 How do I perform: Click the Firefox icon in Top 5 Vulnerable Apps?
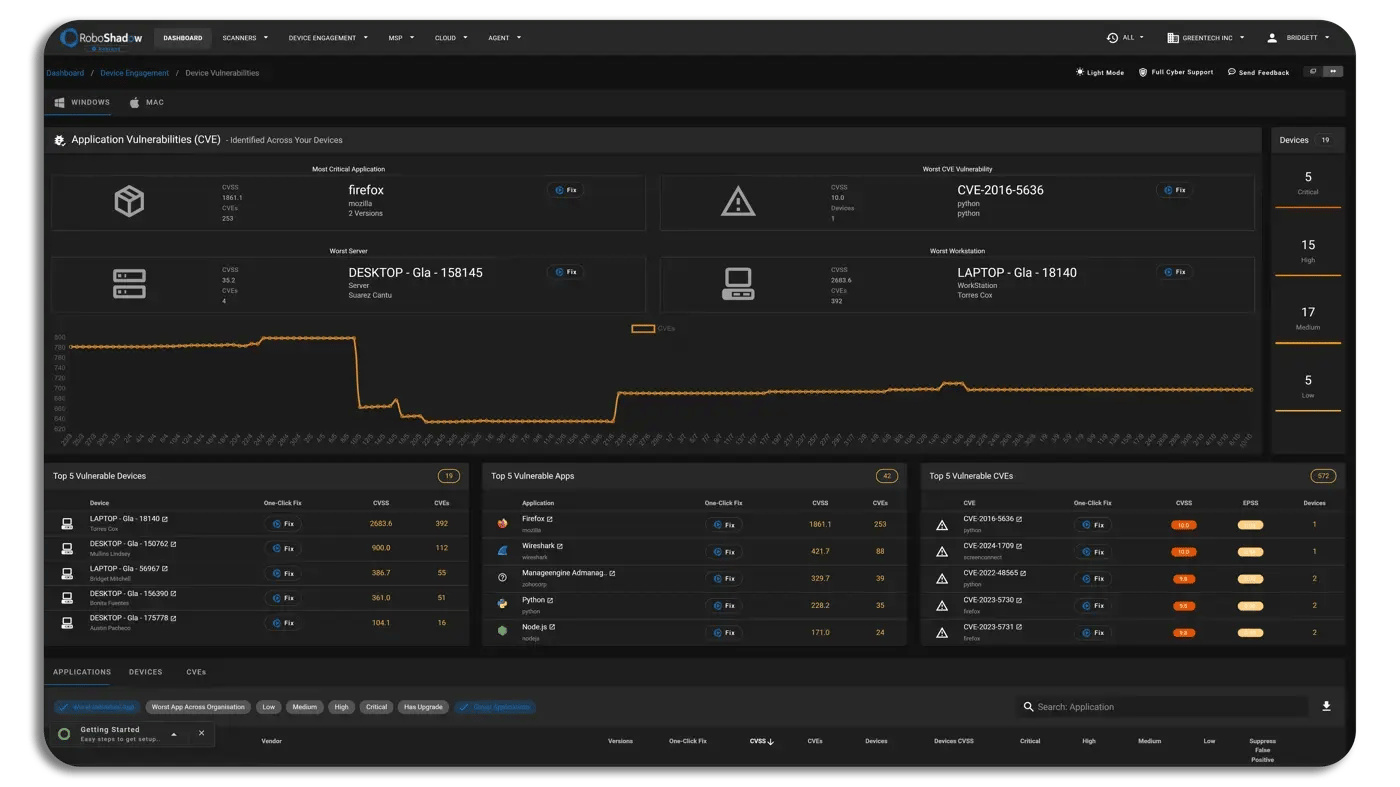pos(503,523)
